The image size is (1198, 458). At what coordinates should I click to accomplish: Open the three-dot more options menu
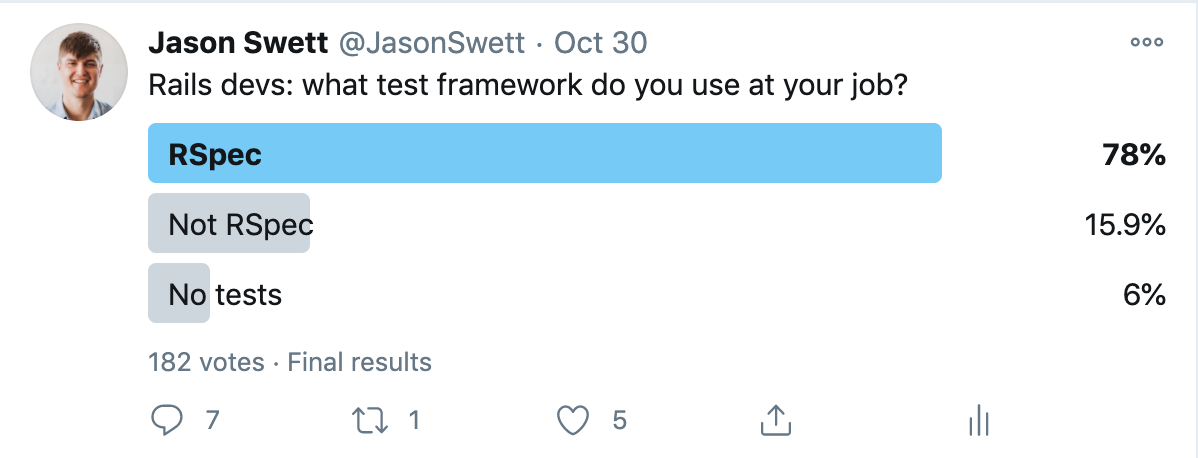[x=1147, y=43]
